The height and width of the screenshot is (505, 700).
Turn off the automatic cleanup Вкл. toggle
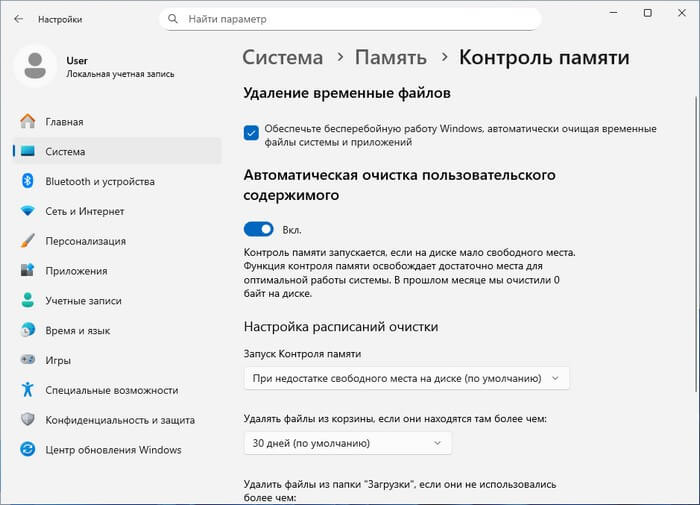pyautogui.click(x=258, y=229)
